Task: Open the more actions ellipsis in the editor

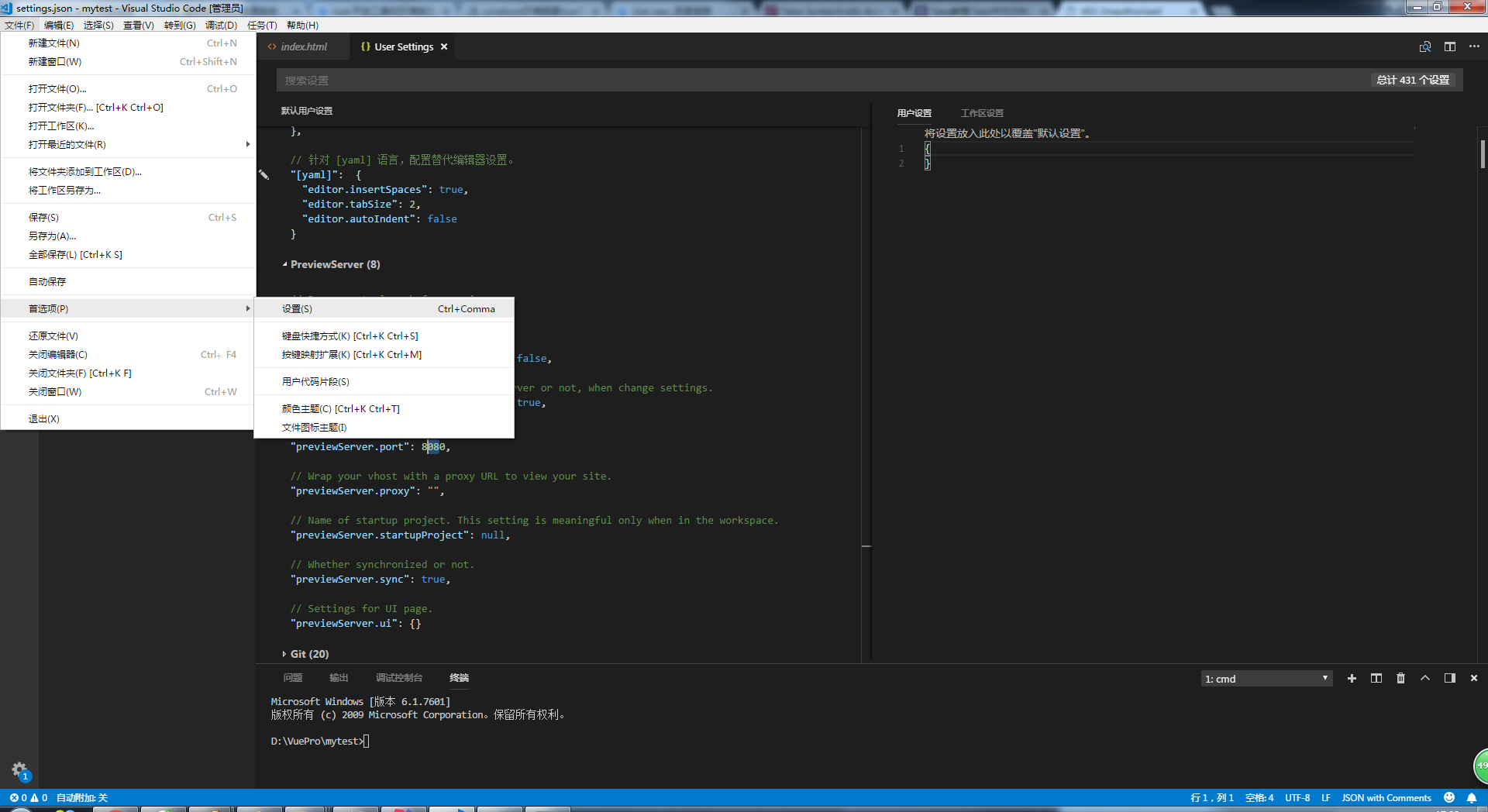Action: coord(1474,46)
